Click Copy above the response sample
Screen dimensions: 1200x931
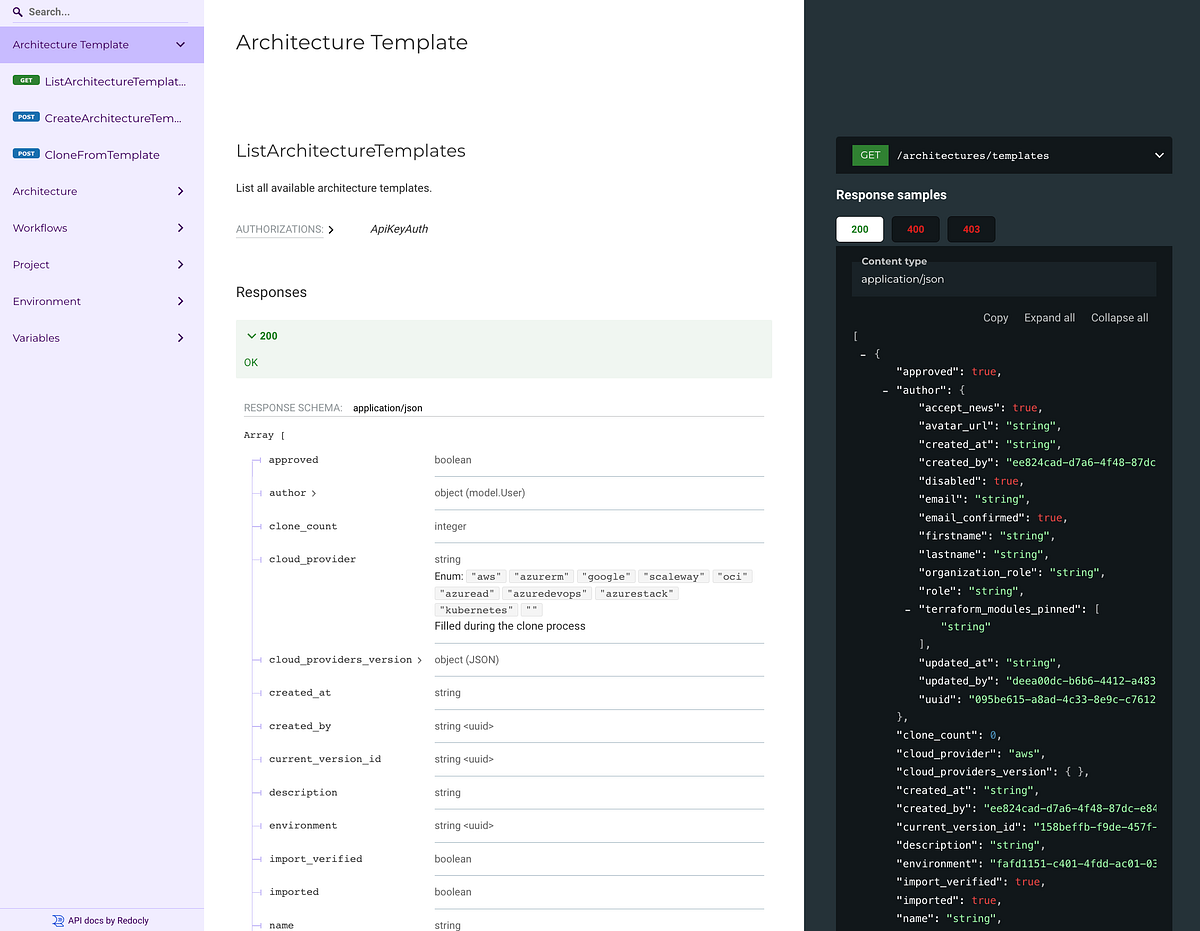click(x=995, y=317)
